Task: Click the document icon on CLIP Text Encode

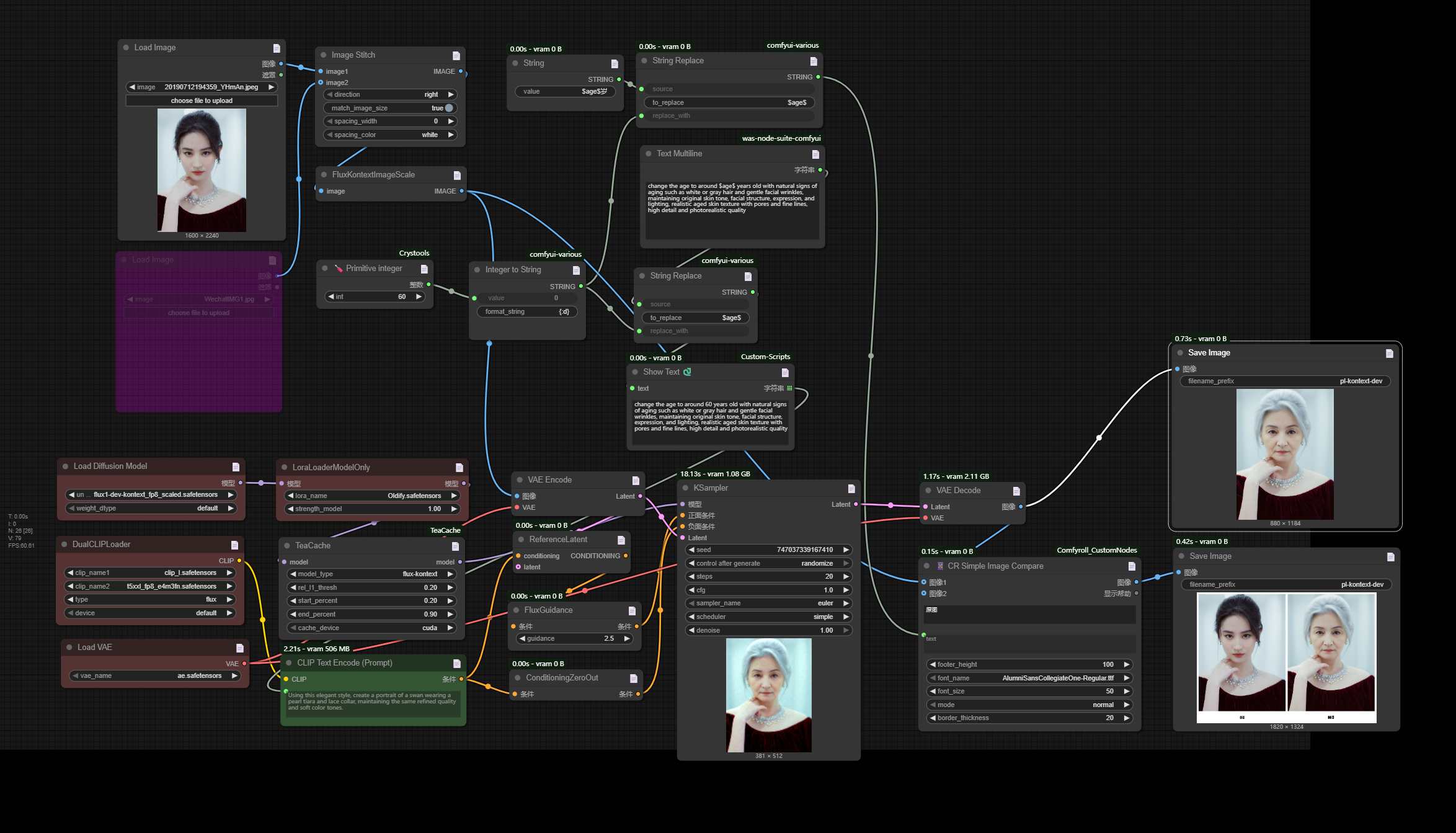Action: (x=457, y=662)
